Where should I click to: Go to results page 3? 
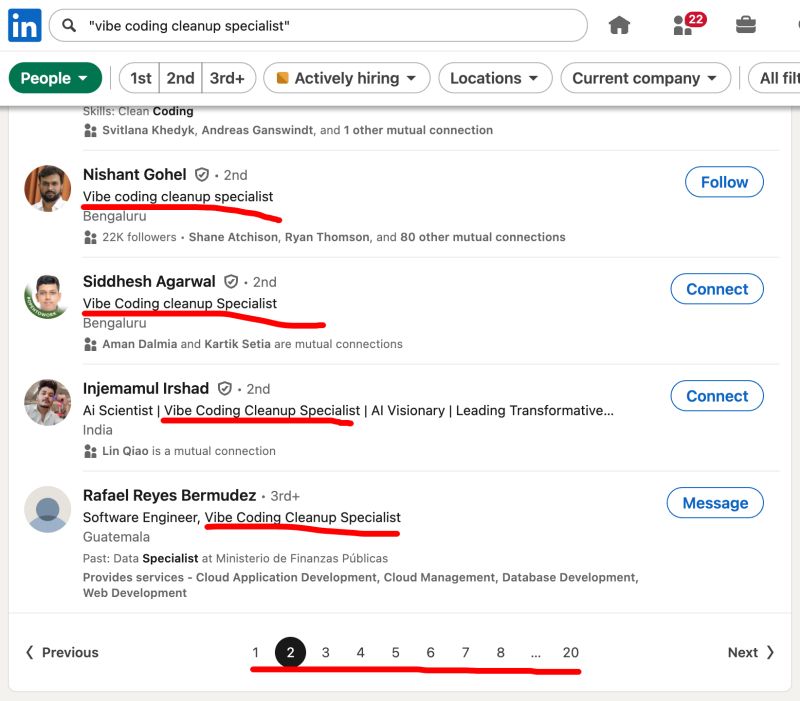point(325,652)
